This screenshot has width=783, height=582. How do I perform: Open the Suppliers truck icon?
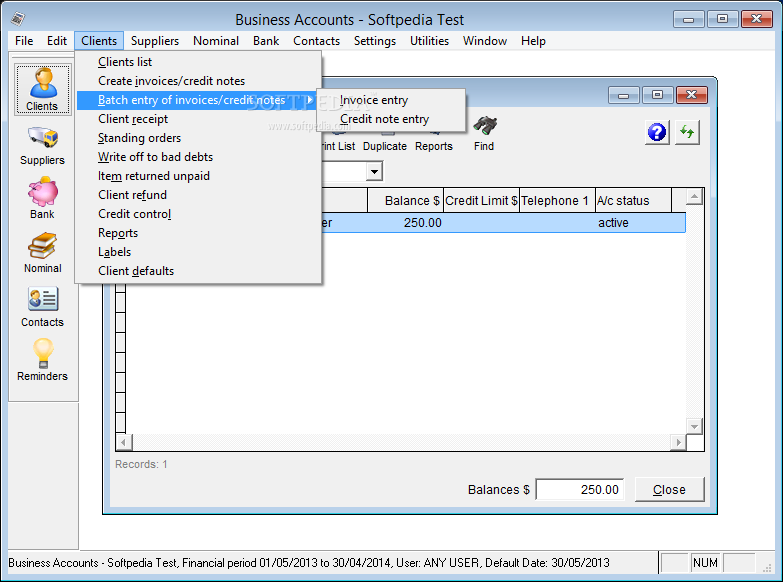tap(42, 145)
